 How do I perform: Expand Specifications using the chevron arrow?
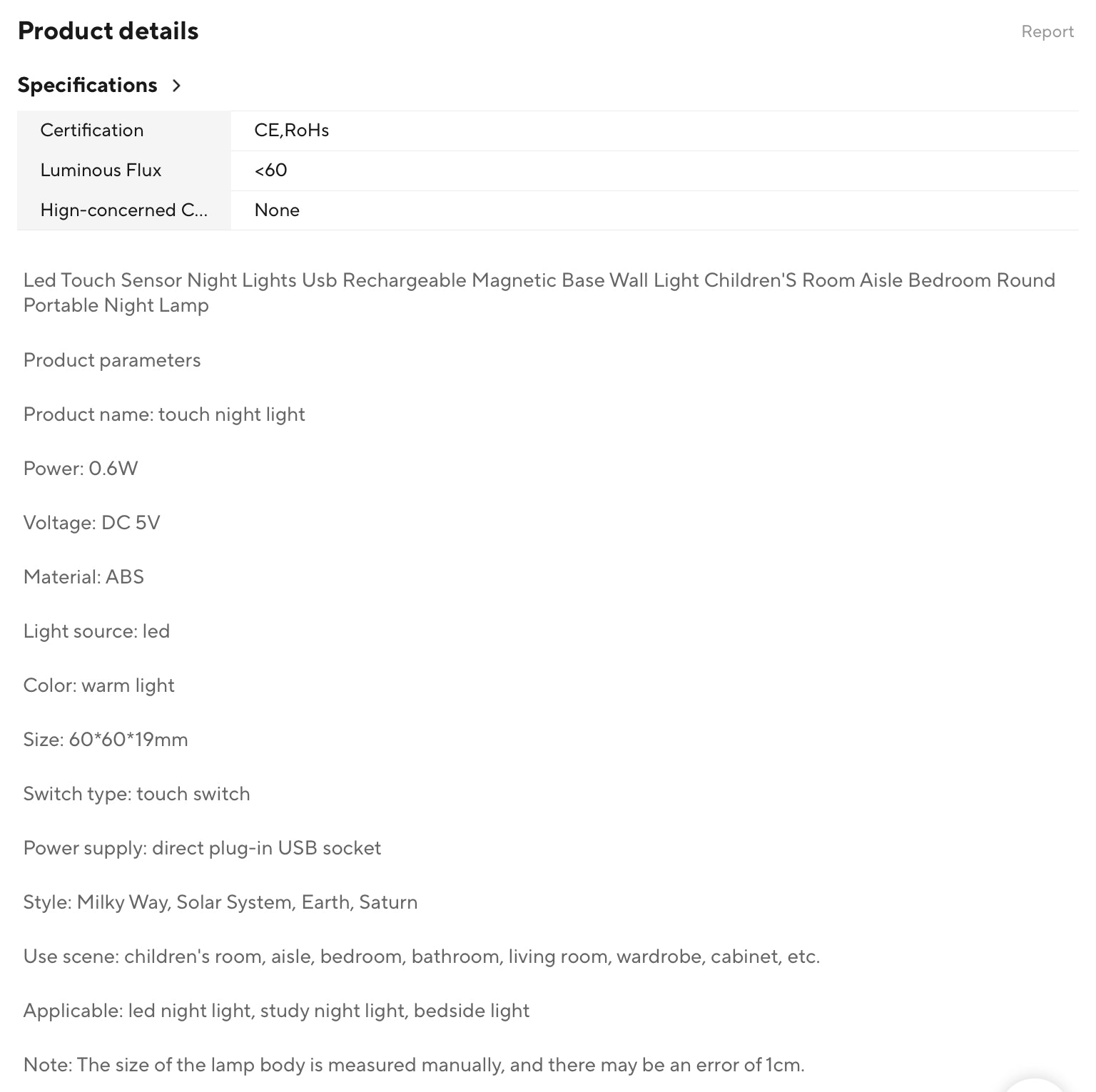tap(176, 86)
